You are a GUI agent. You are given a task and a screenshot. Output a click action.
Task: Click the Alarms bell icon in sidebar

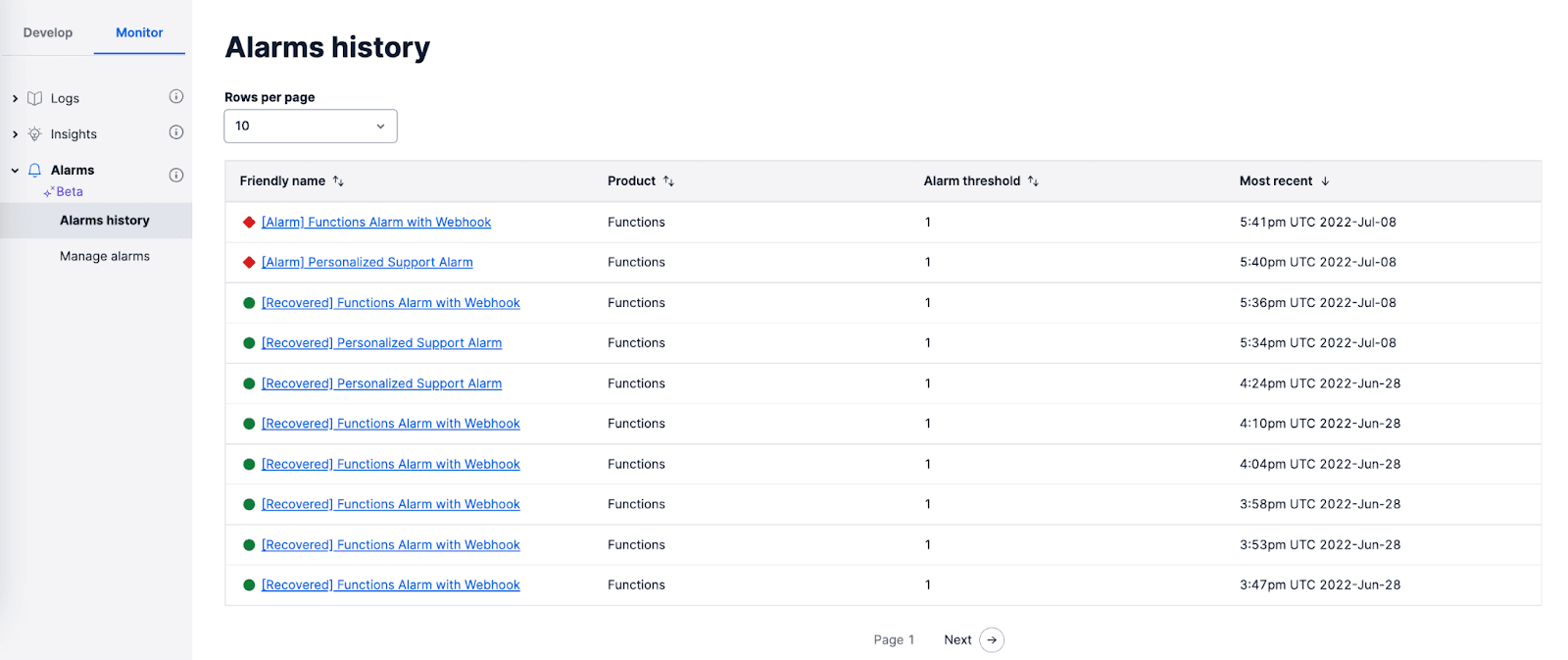[34, 171]
